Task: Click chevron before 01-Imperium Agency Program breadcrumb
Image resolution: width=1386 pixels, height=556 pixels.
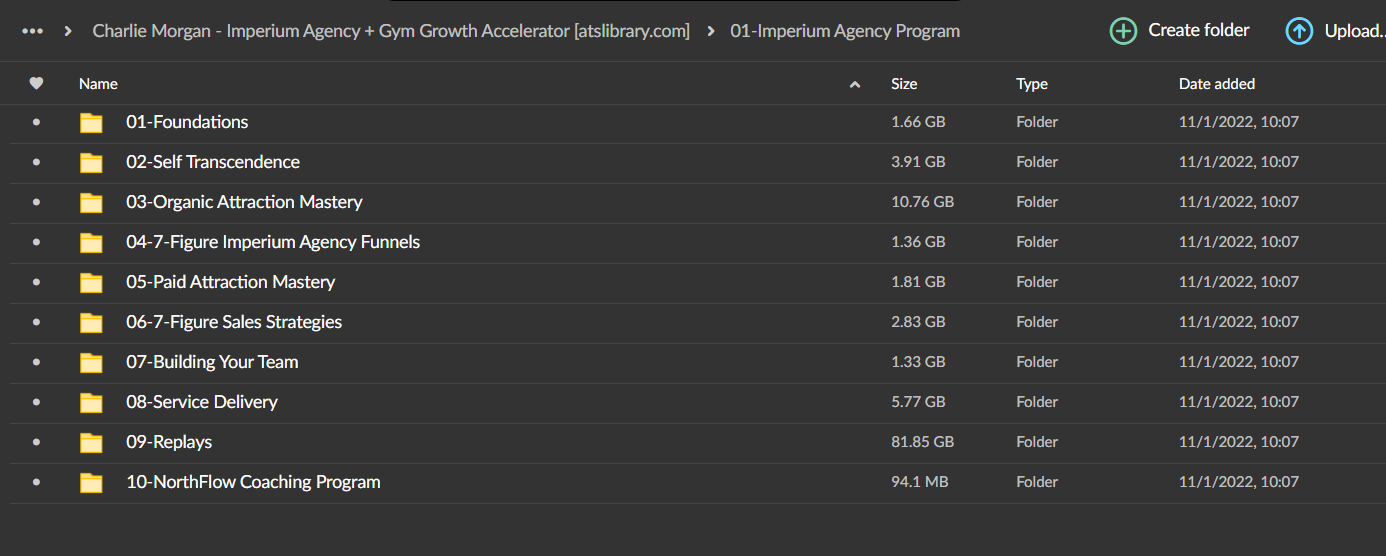Action: 711,31
